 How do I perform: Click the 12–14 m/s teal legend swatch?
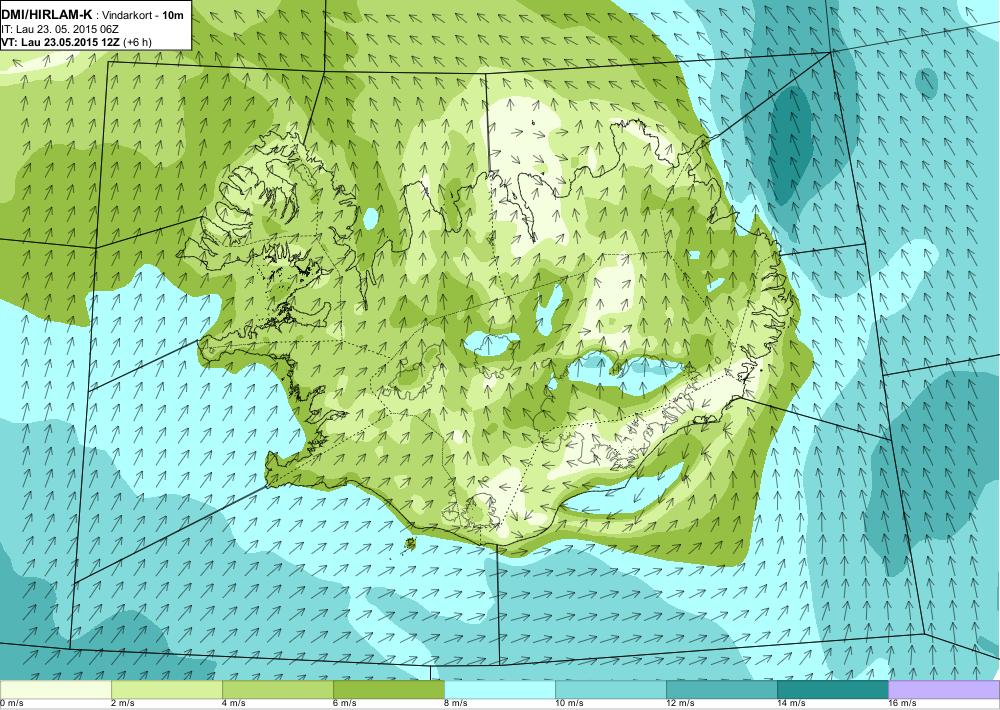721,689
